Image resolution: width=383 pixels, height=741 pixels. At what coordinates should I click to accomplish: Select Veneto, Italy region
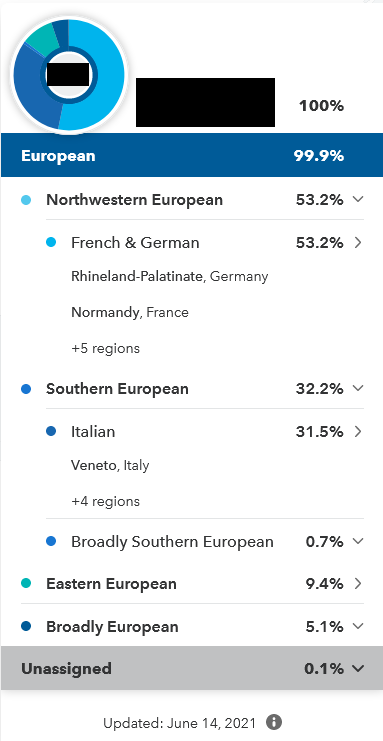pyautogui.click(x=110, y=465)
